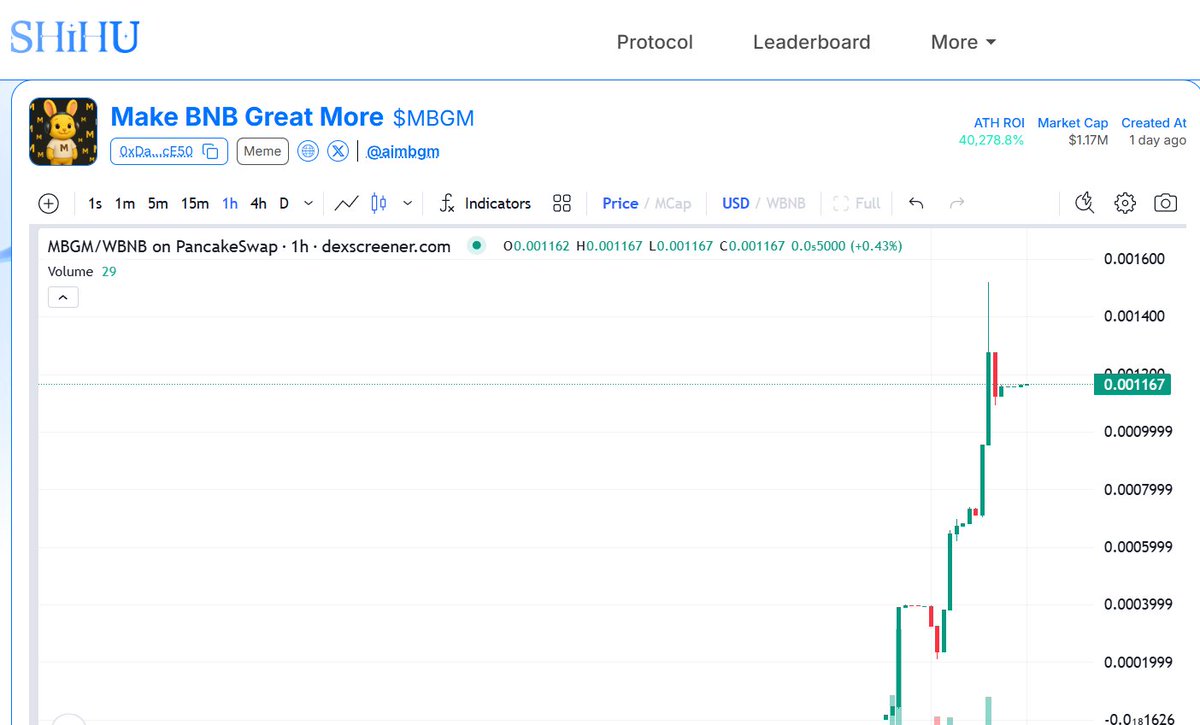
Task: Select the 4h timeframe
Action: (258, 203)
